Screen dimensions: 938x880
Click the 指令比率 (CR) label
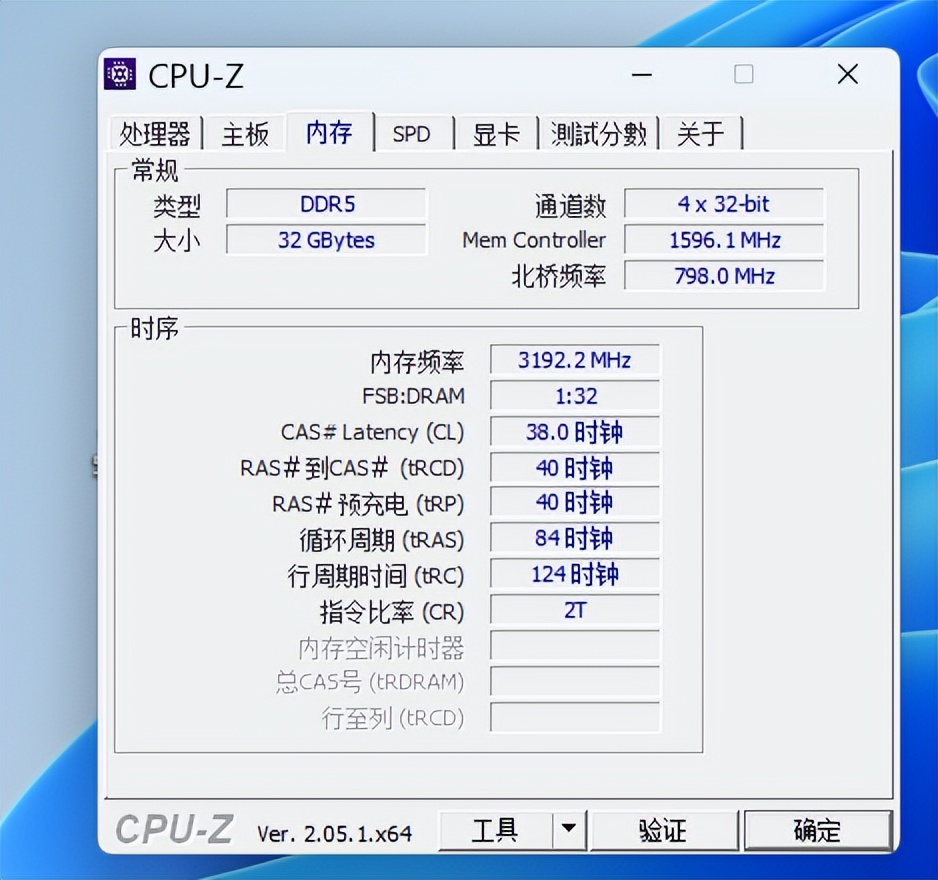click(x=392, y=611)
